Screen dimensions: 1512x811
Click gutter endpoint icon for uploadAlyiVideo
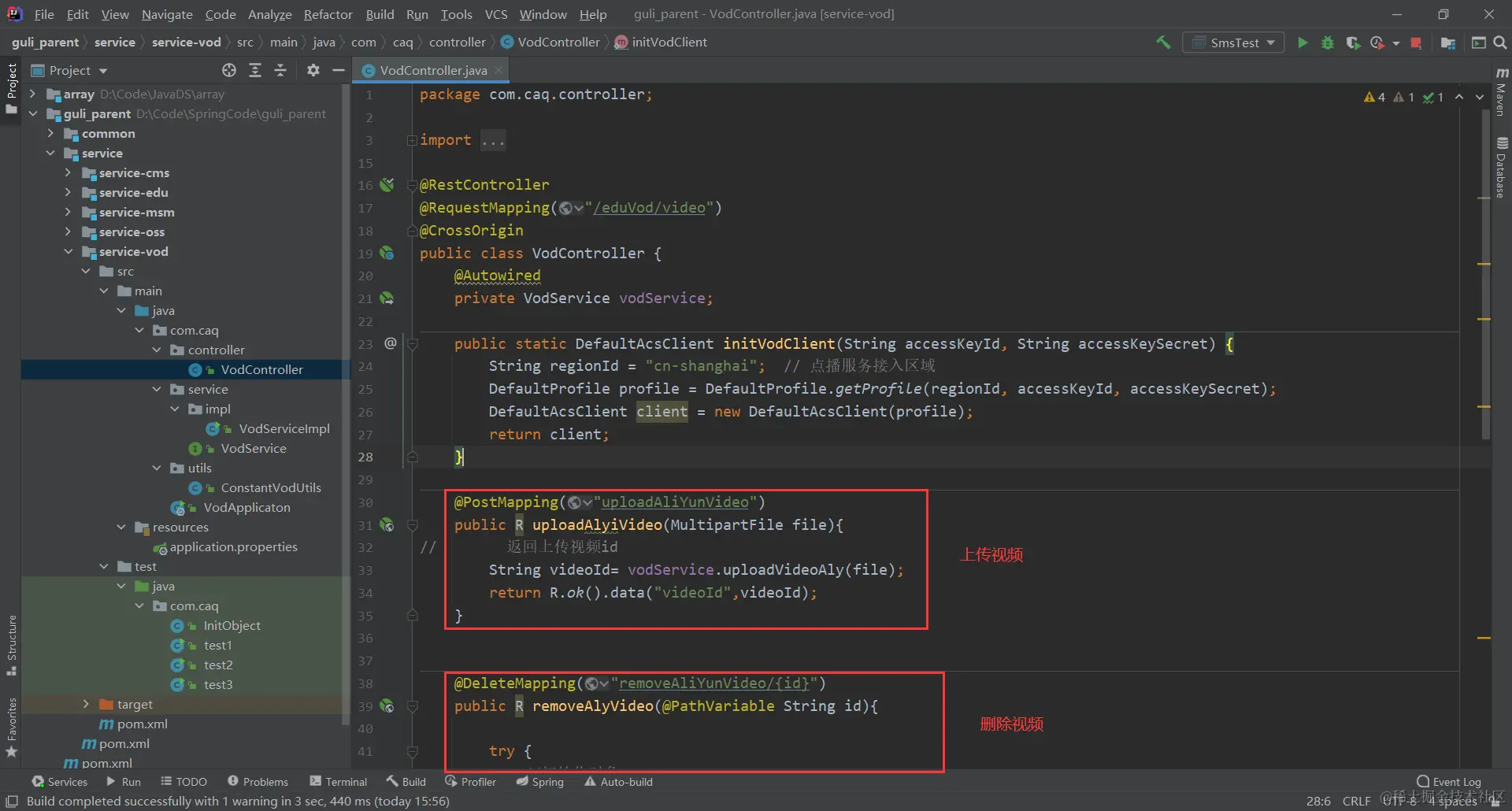[387, 524]
